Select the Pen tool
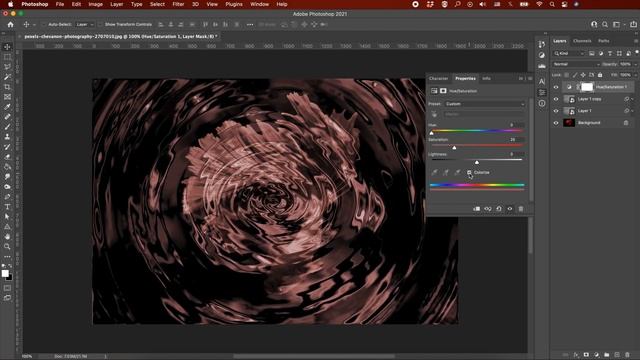 coord(7,197)
